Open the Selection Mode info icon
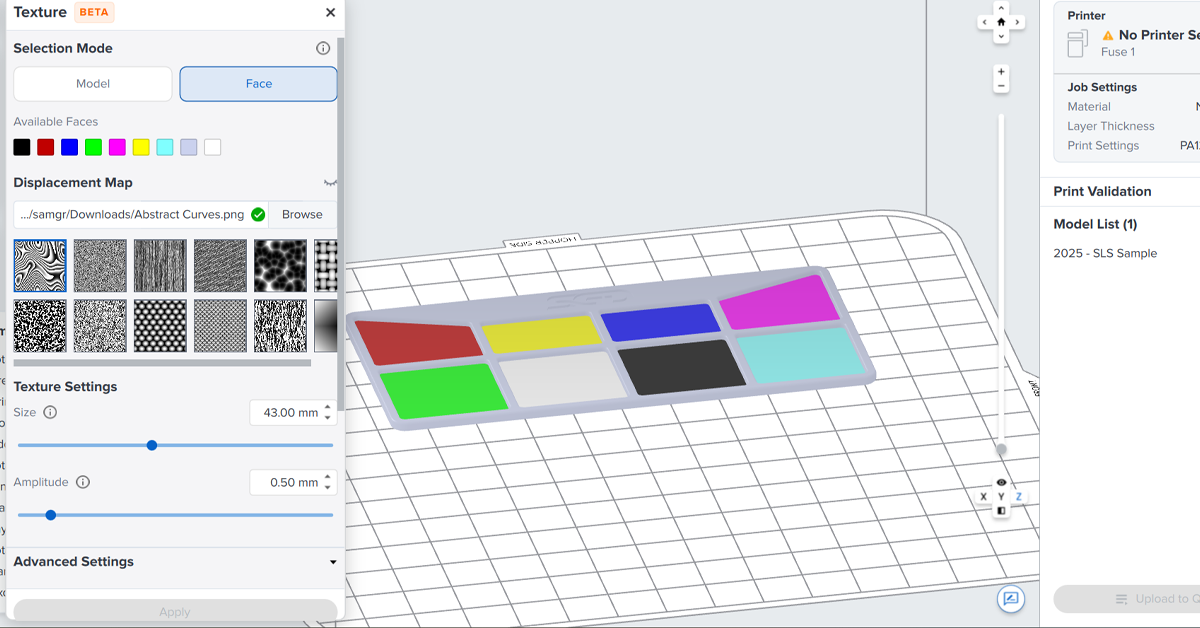This screenshot has width=1200, height=628. (x=323, y=48)
